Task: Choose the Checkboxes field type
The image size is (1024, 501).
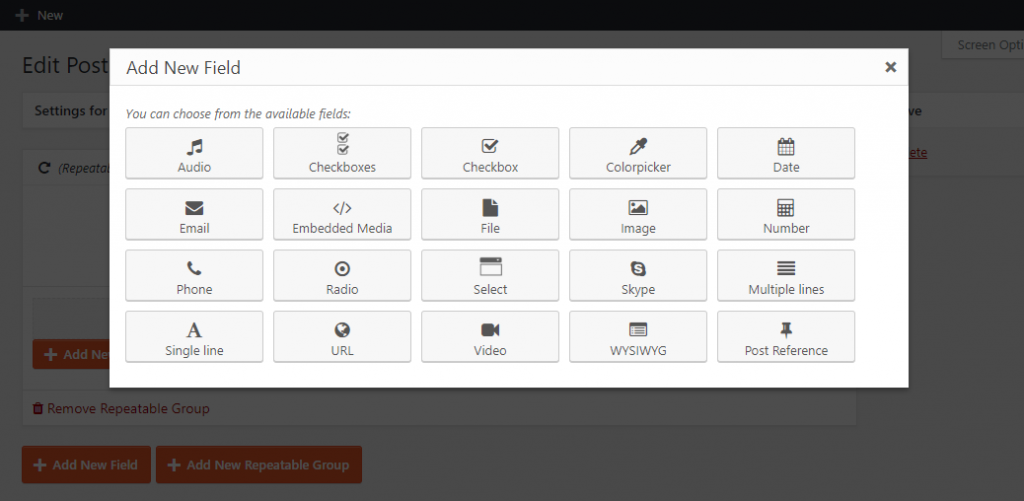Action: tap(342, 154)
